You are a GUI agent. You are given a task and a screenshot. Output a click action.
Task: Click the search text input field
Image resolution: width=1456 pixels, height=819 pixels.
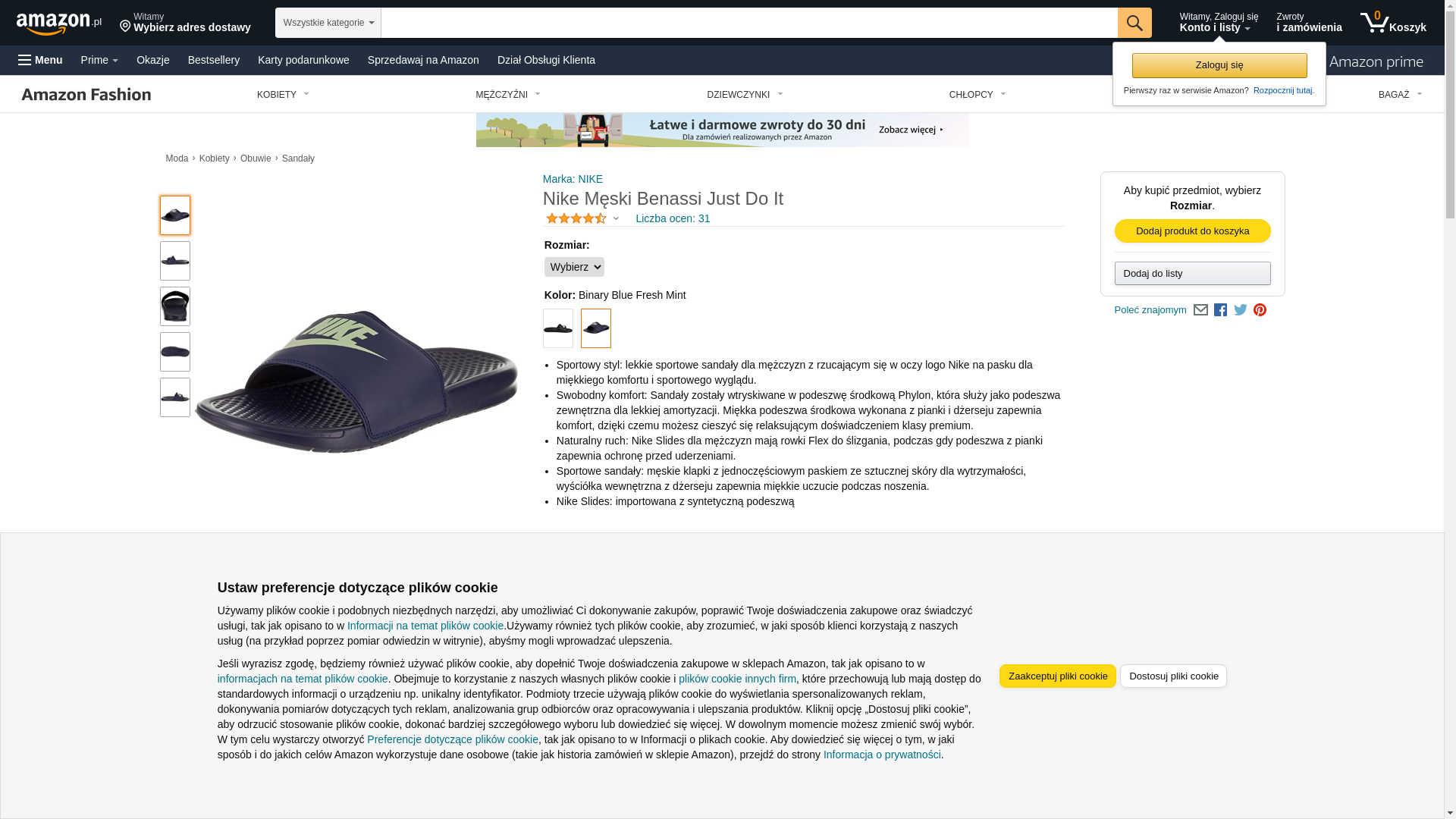pos(749,23)
